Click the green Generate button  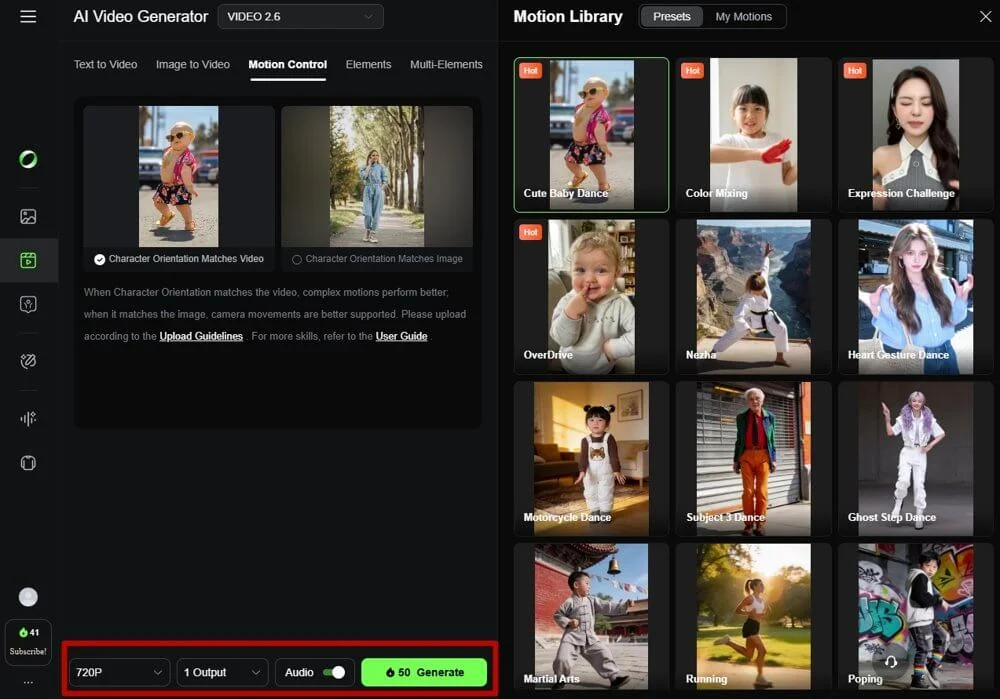(424, 673)
